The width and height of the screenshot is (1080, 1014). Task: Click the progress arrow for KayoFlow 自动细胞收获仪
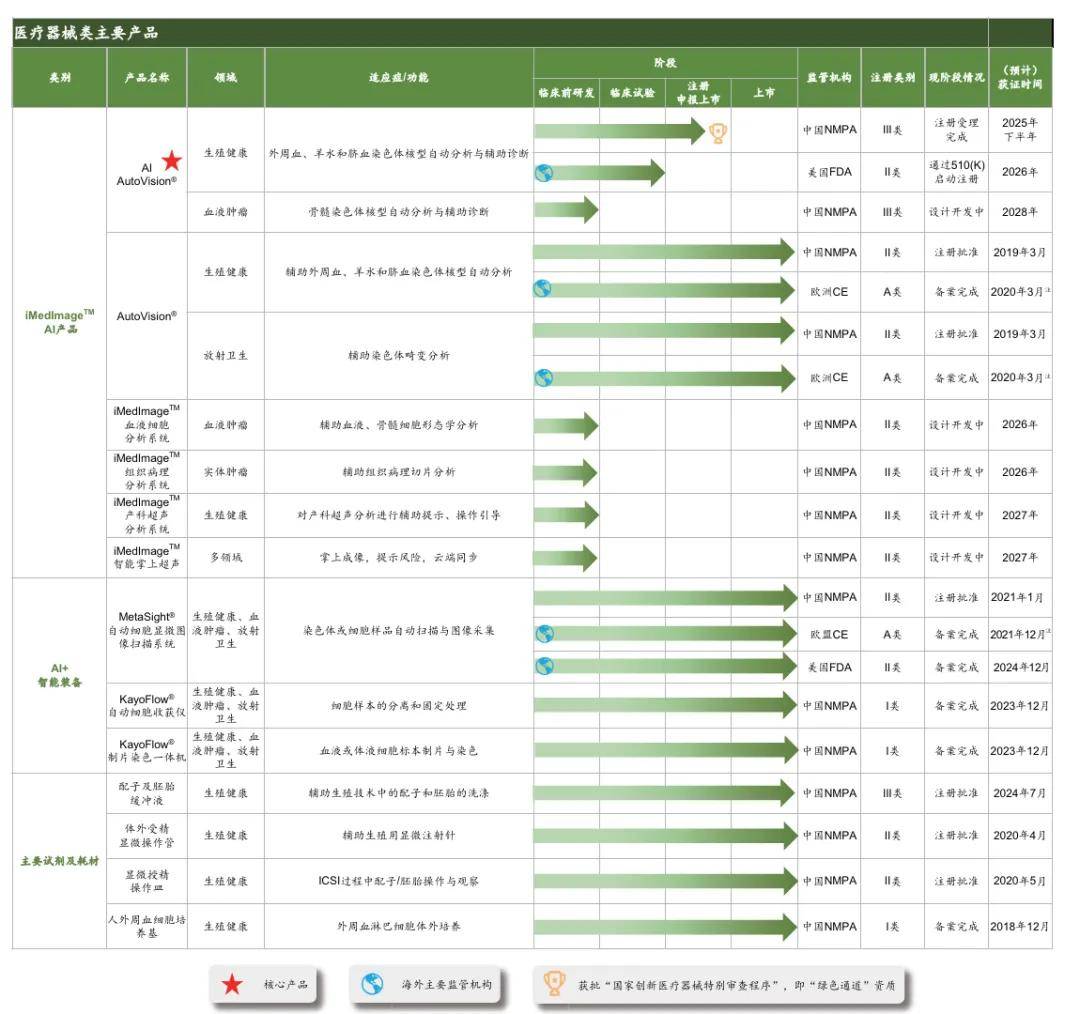[665, 705]
